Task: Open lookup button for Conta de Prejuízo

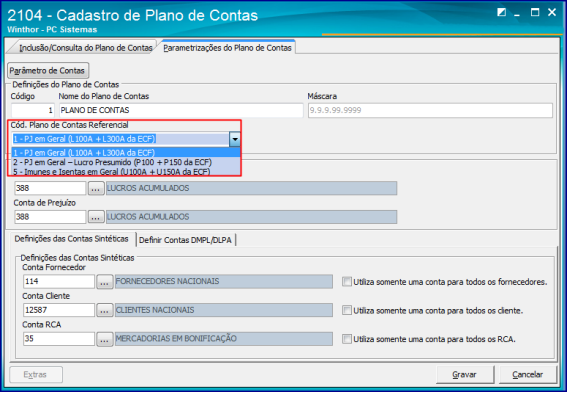Action: click(x=96, y=217)
